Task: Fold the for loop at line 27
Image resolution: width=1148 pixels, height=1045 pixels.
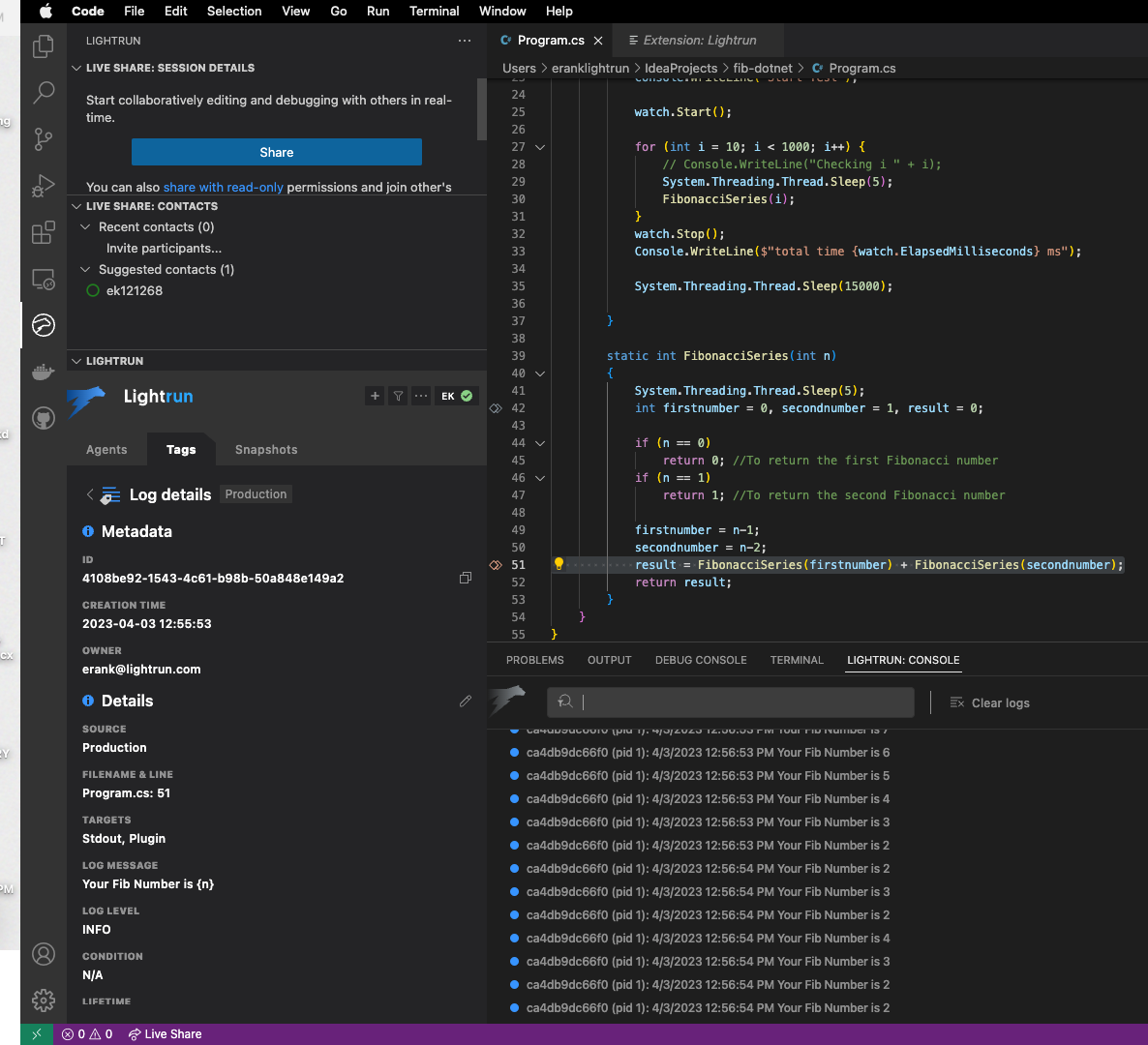Action: (540, 147)
